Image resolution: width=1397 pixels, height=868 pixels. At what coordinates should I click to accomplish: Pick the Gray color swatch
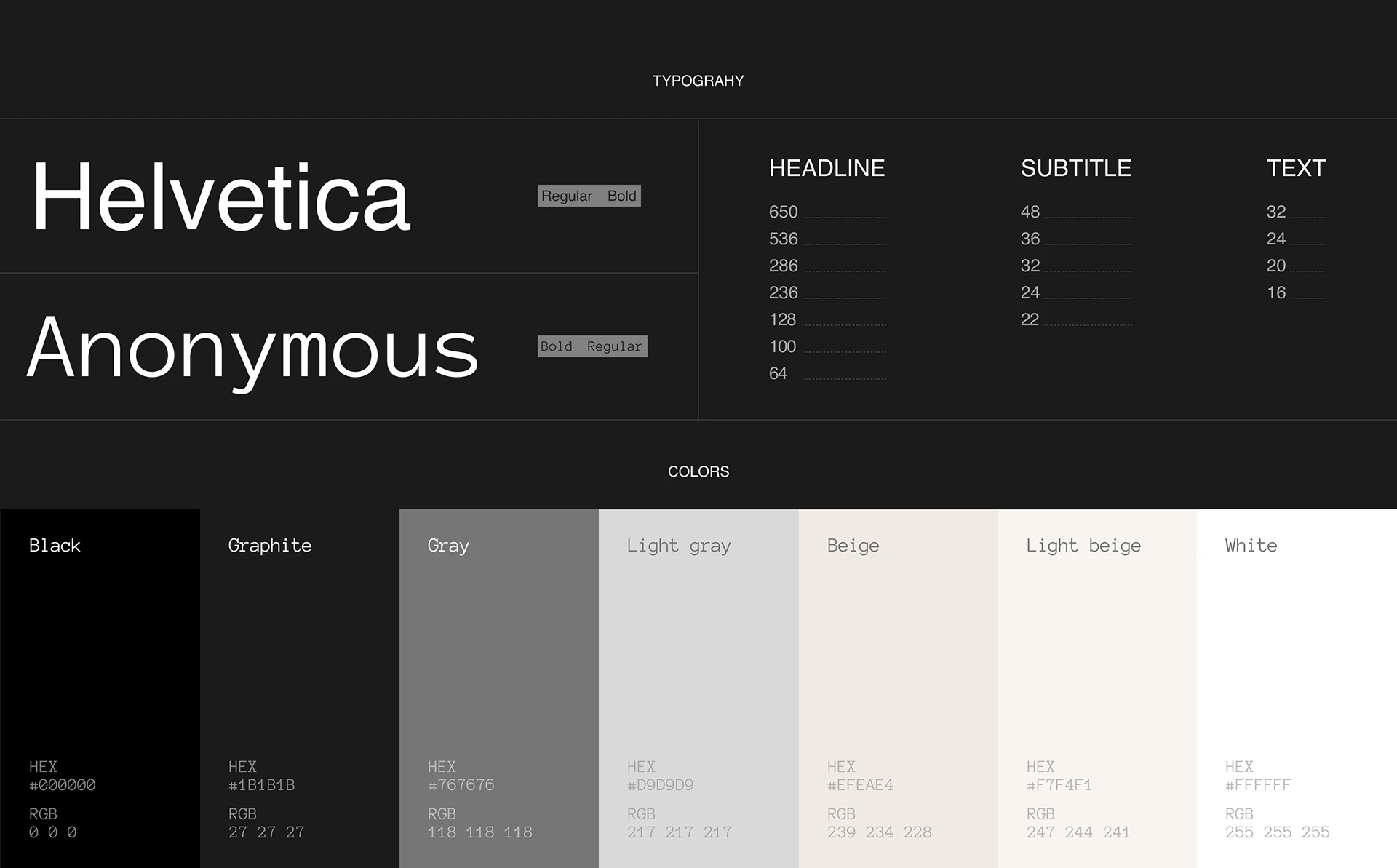pos(498,655)
